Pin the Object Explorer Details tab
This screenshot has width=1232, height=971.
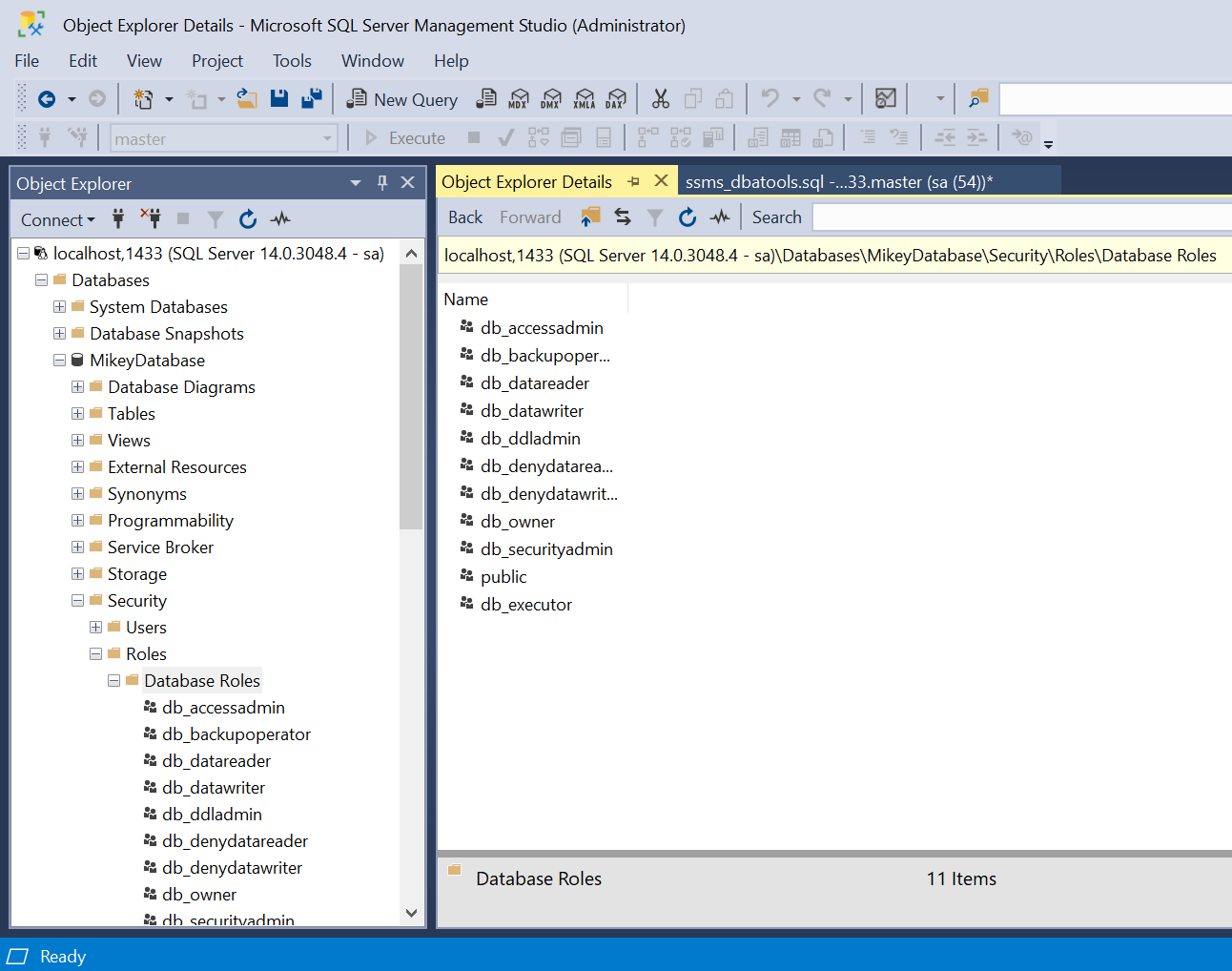tap(634, 181)
